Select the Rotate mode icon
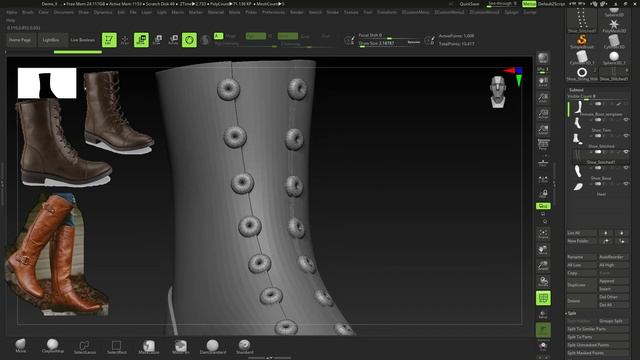Screen dimensions: 640x360 173,40
